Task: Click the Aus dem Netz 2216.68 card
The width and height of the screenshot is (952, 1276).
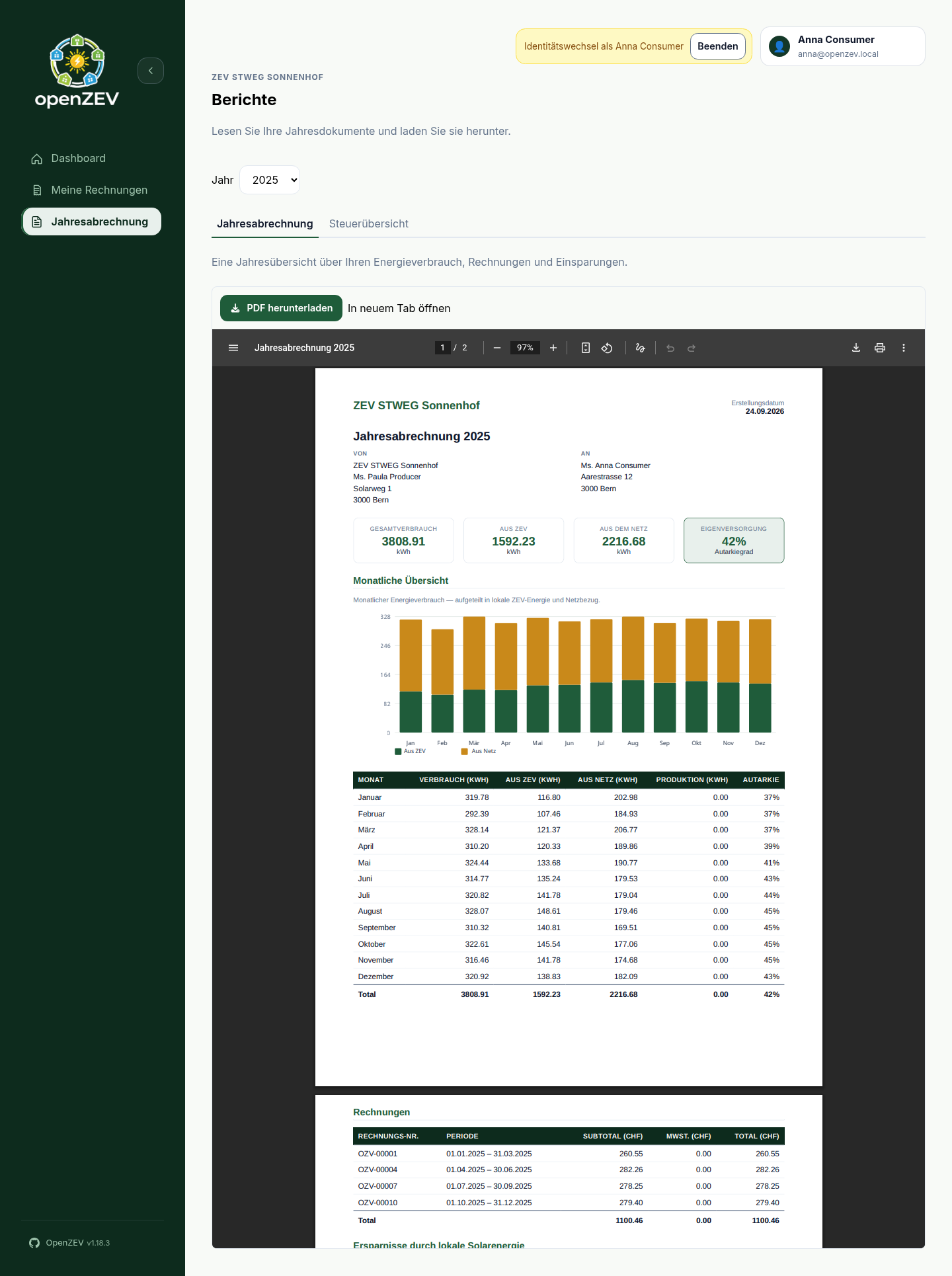Action: tap(623, 541)
